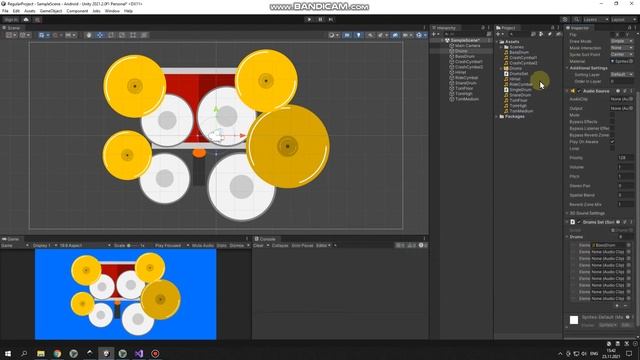This screenshot has height=360, width=640.
Task: Open Visual Studio from the taskbar
Action: [139, 353]
